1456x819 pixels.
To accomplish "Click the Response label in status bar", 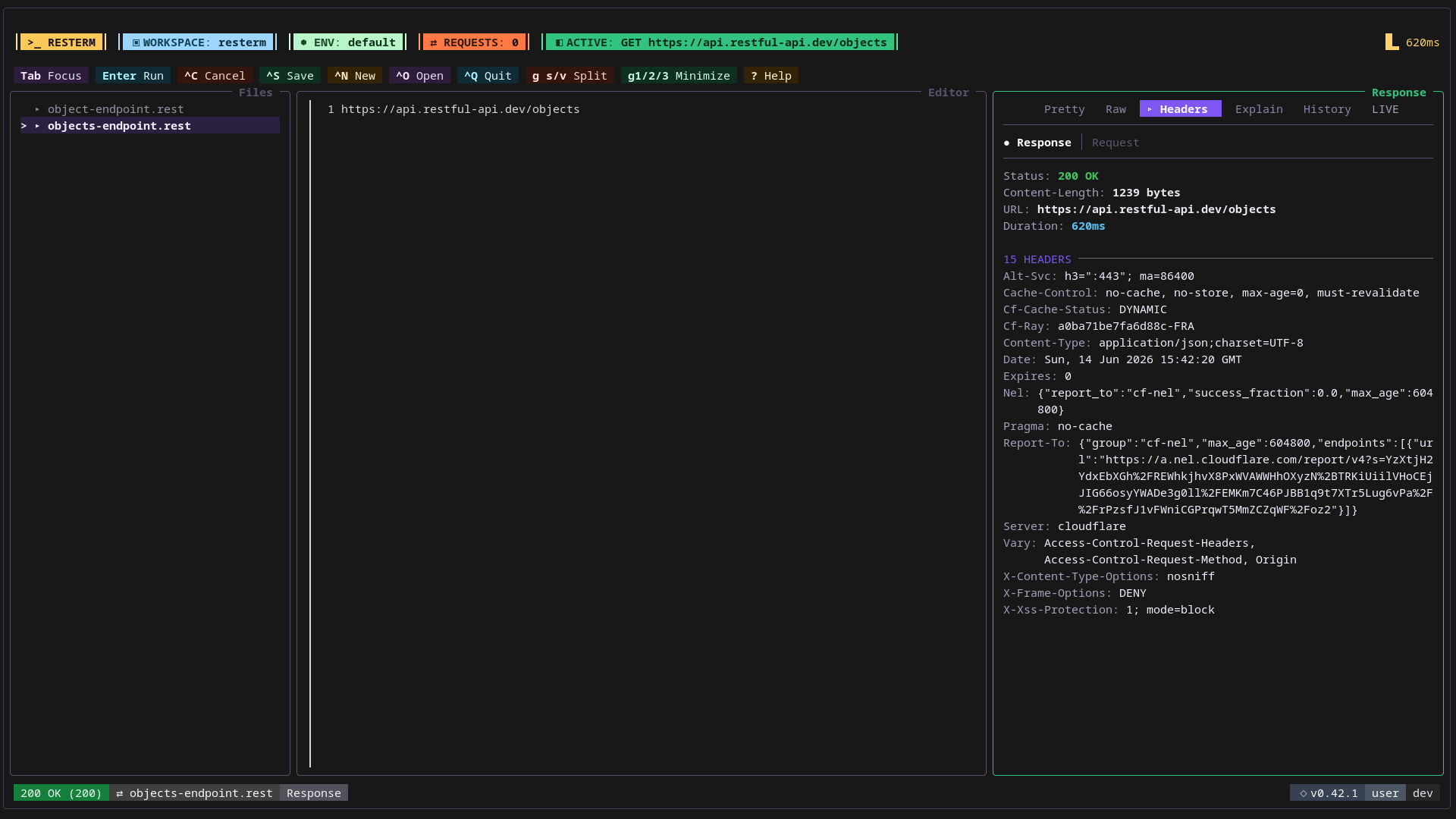I will (x=314, y=793).
